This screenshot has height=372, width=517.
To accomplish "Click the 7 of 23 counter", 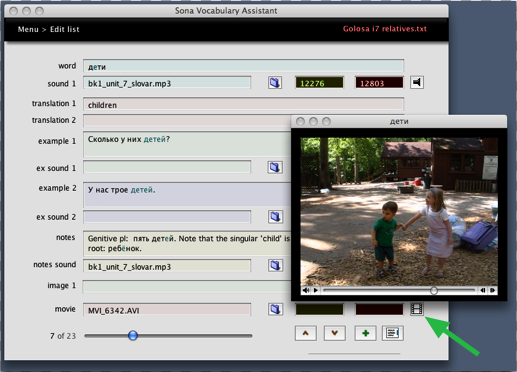I will click(63, 336).
